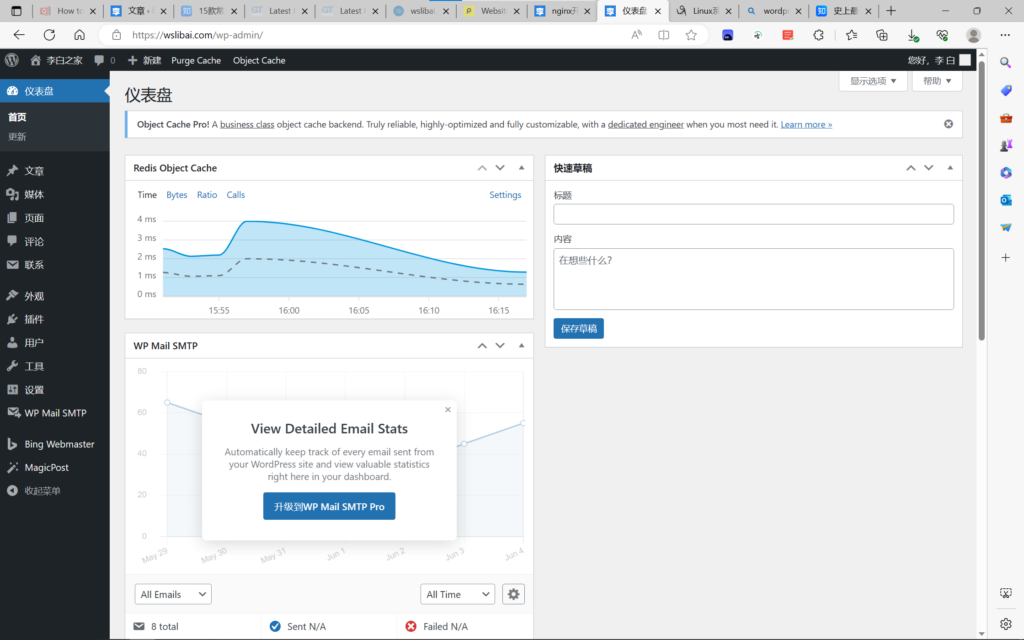Add page to favorites star icon
The height and width of the screenshot is (640, 1024).
691,34
